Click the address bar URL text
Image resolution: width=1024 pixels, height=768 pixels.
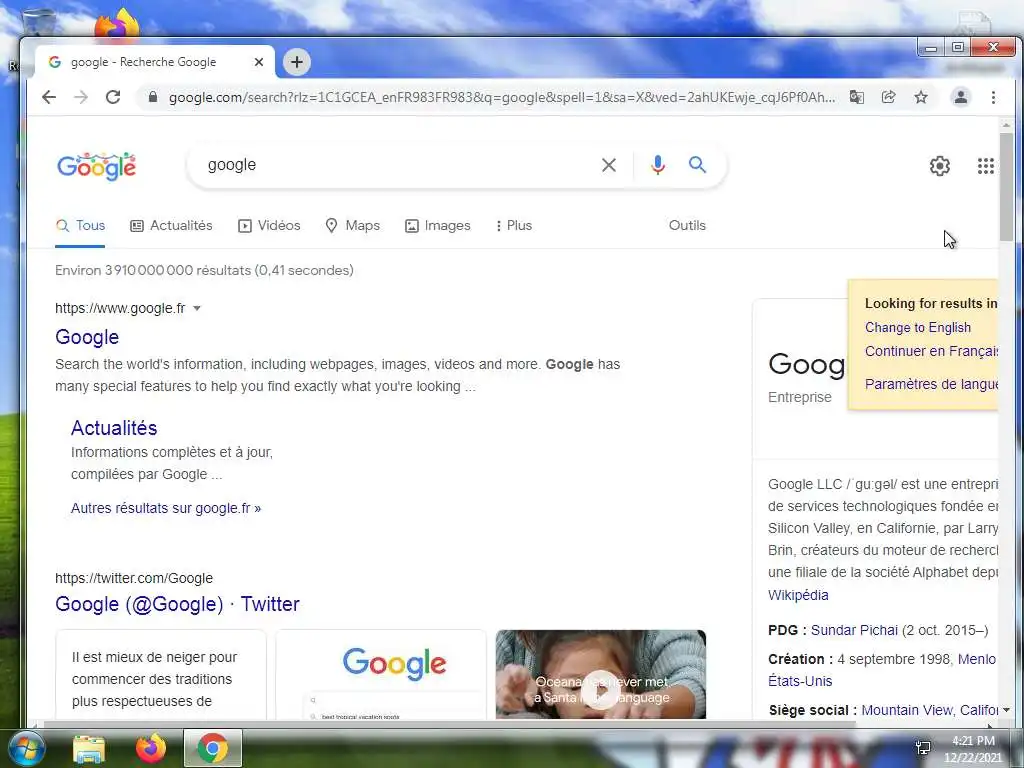(502, 97)
